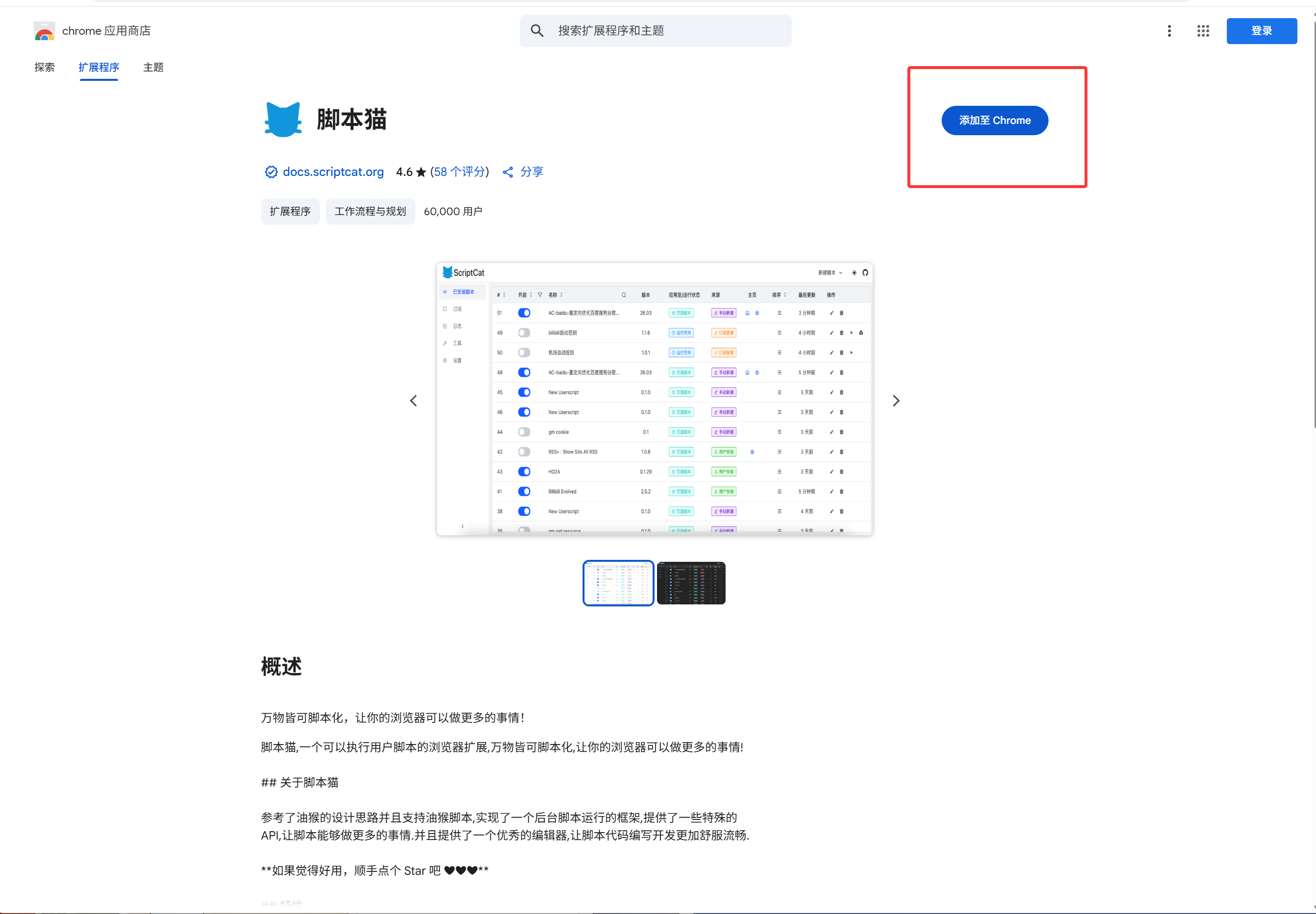Show next screenshot with right arrow
Image resolution: width=1316 pixels, height=914 pixels.
pos(896,401)
